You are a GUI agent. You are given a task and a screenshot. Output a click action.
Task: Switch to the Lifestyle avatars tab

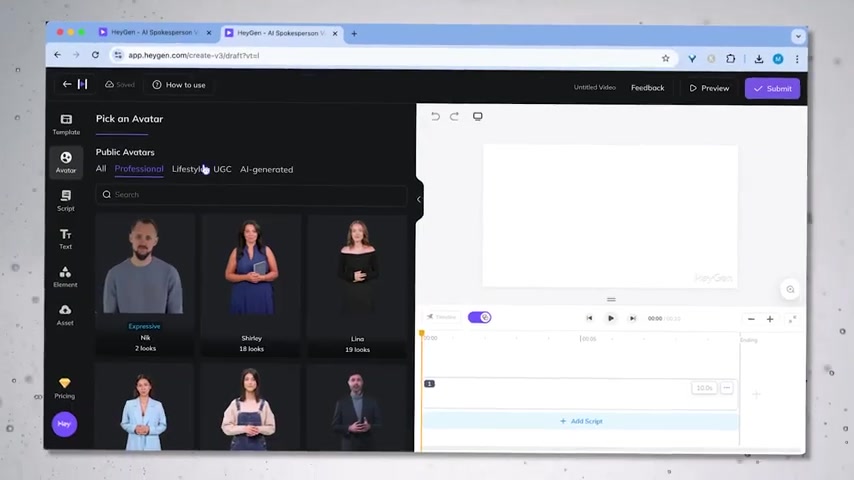pos(186,169)
